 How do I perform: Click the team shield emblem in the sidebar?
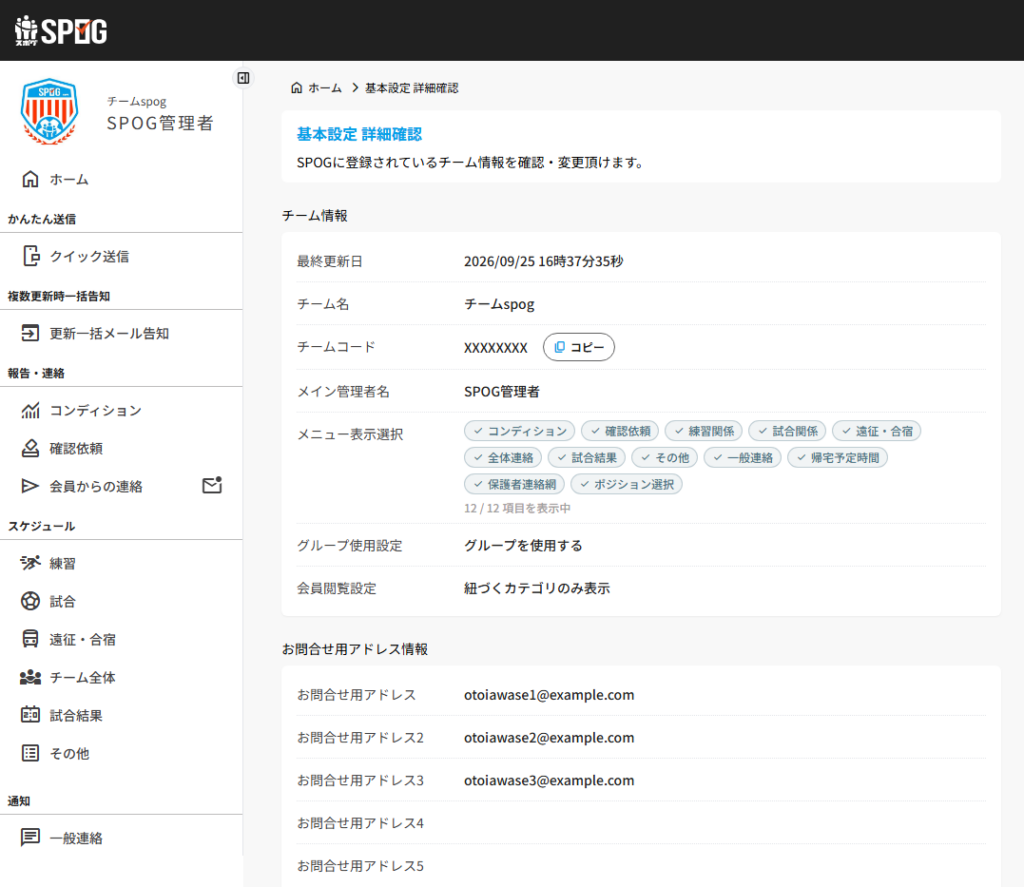coord(50,112)
